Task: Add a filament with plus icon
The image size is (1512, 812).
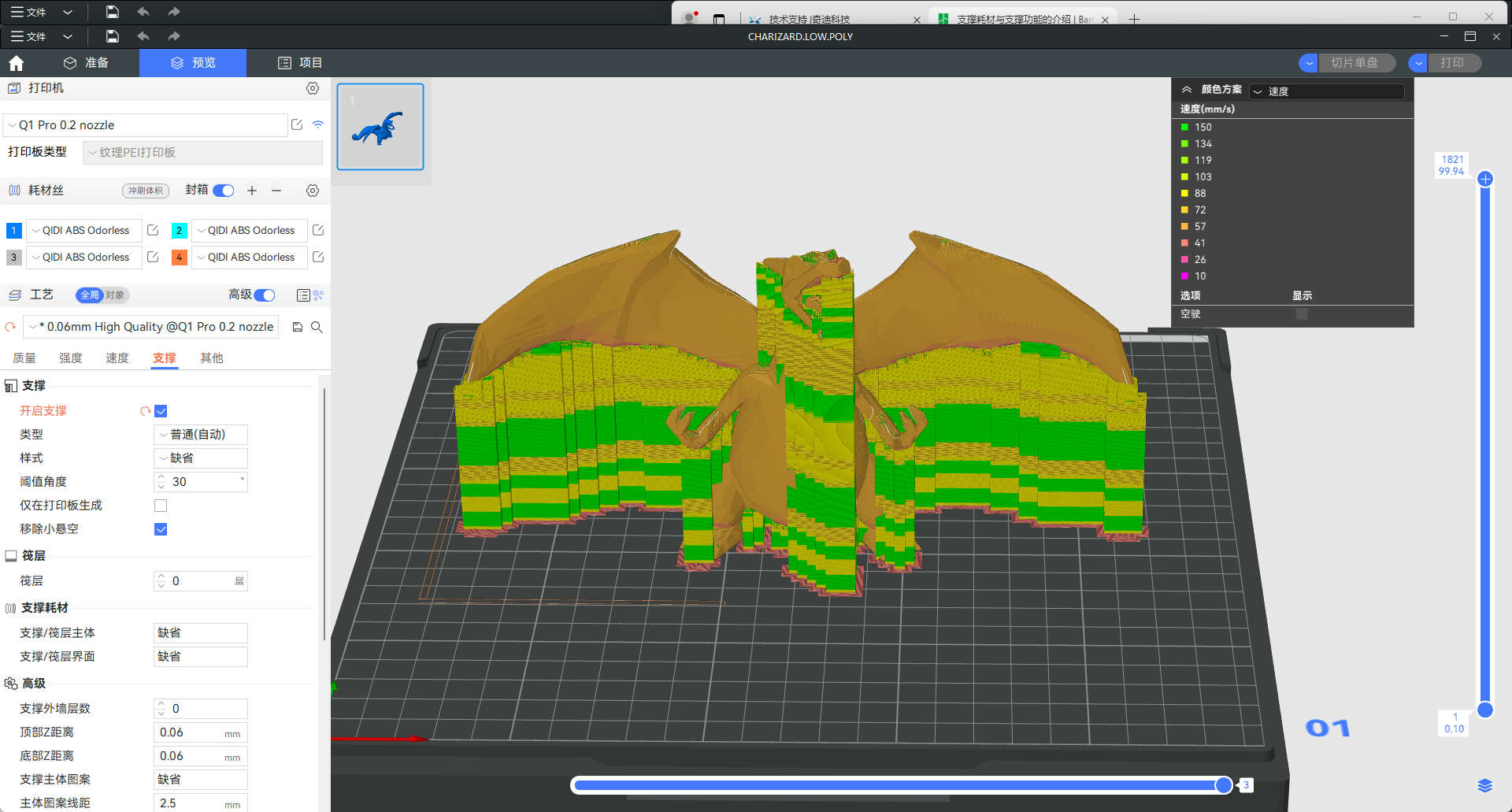Action: coord(252,191)
